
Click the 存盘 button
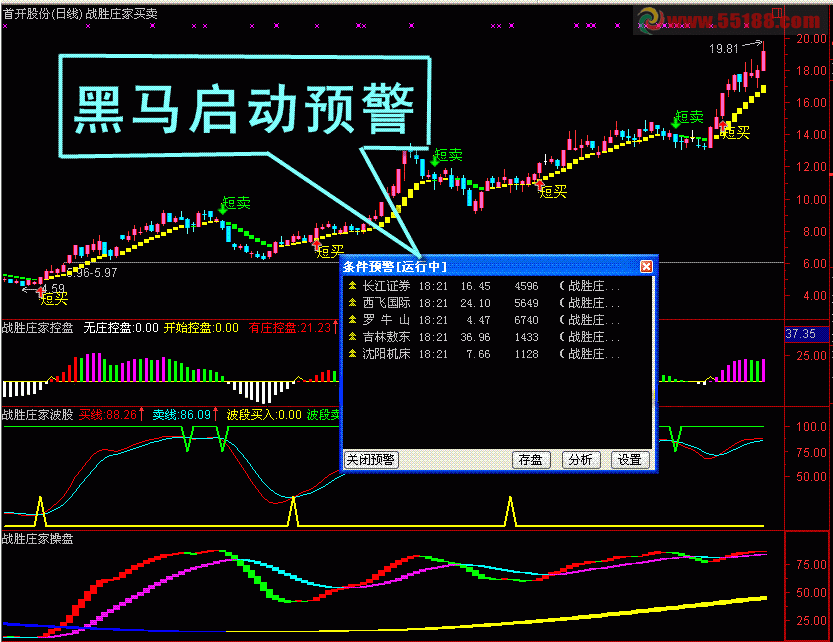(x=531, y=460)
